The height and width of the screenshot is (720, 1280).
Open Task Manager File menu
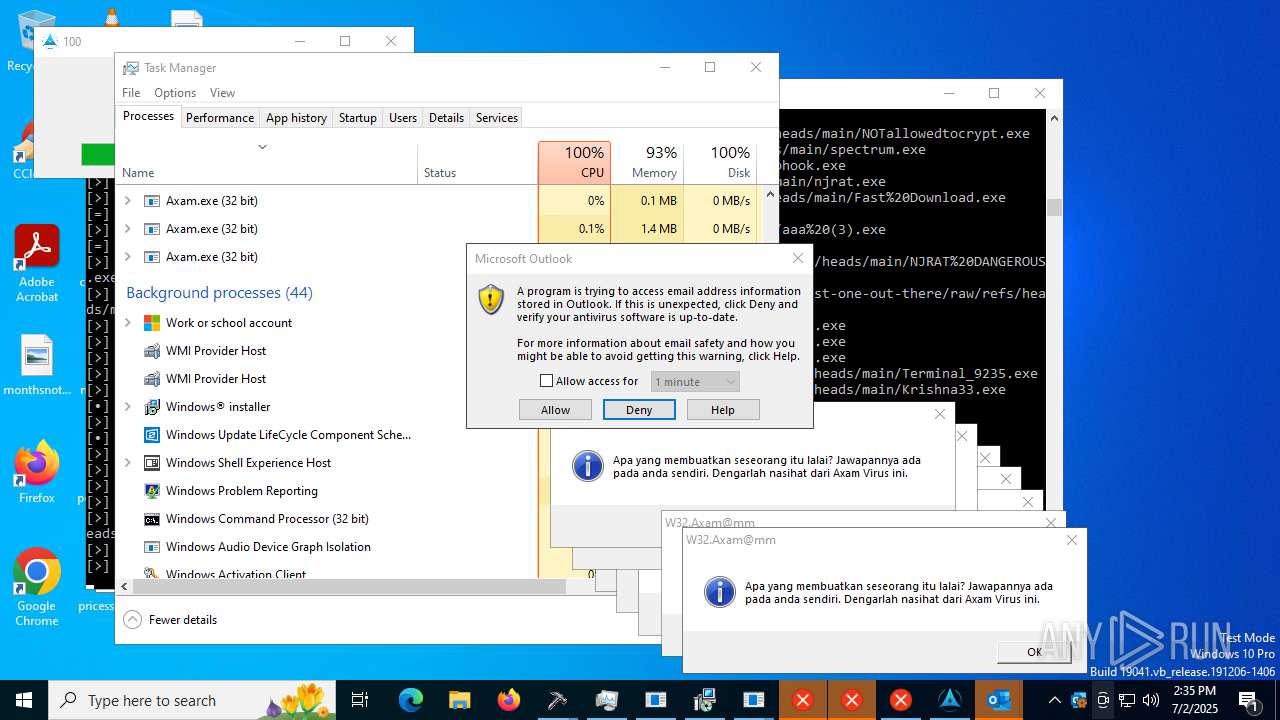131,93
